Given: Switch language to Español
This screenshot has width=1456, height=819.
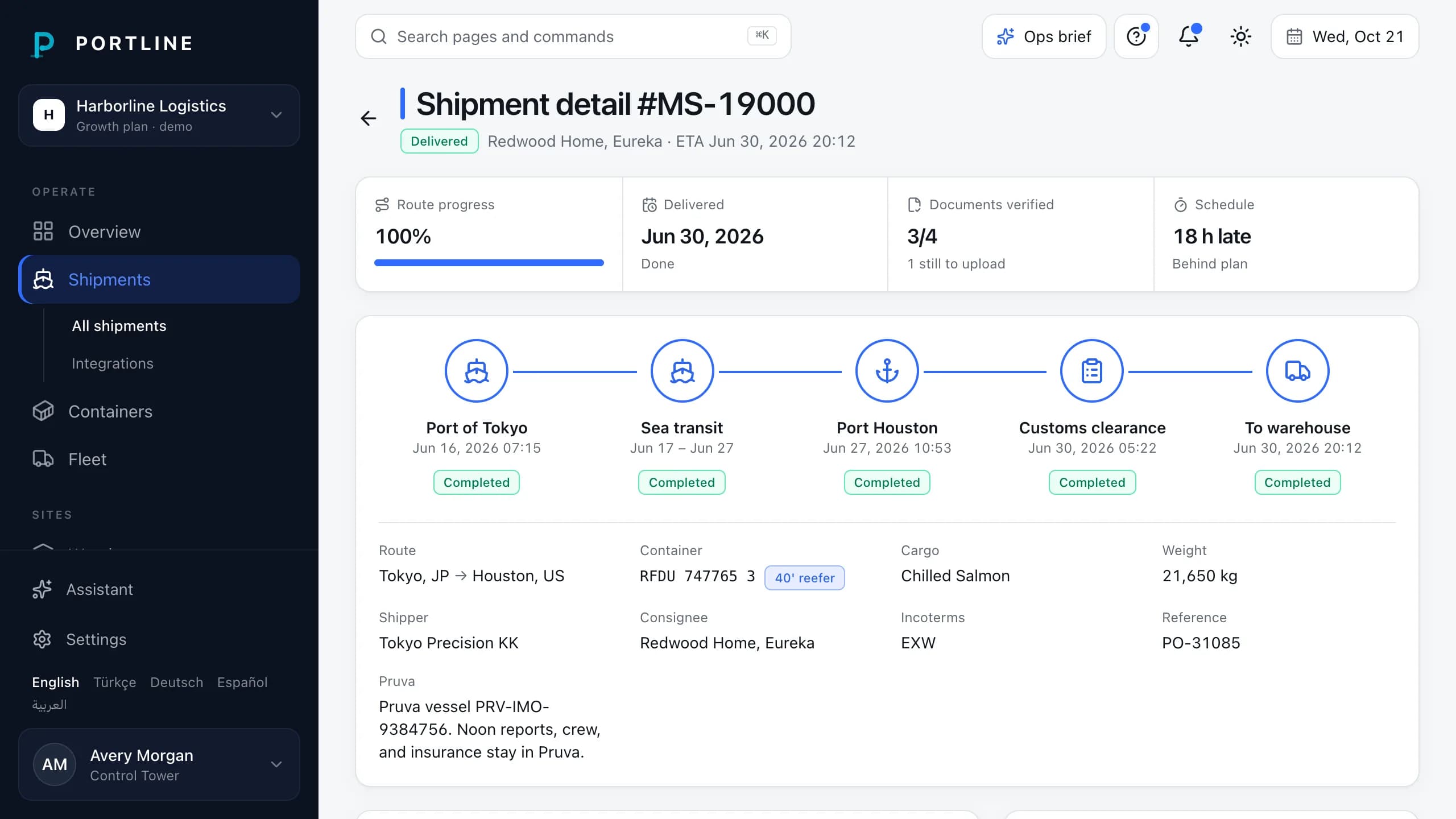Looking at the screenshot, I should [242, 682].
